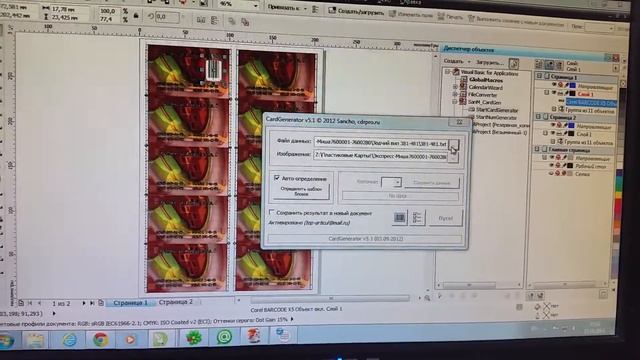Expand the FileConverter node
The height and width of the screenshot is (360, 640).
tap(455, 95)
